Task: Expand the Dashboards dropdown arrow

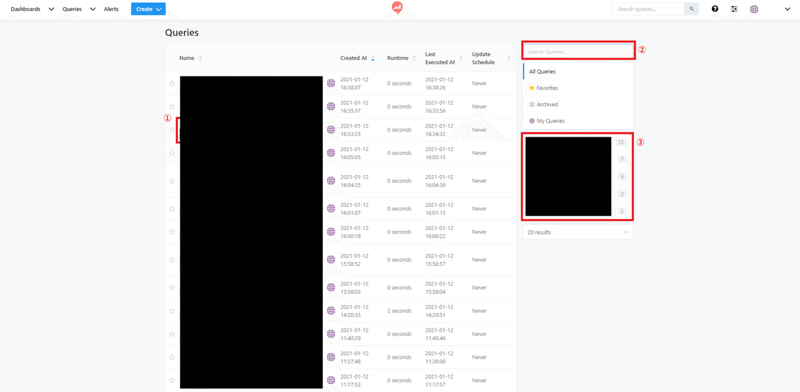Action: point(51,9)
